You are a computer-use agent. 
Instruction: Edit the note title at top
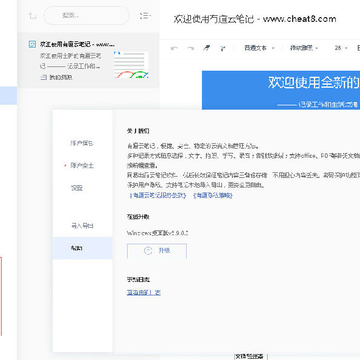tap(255, 19)
